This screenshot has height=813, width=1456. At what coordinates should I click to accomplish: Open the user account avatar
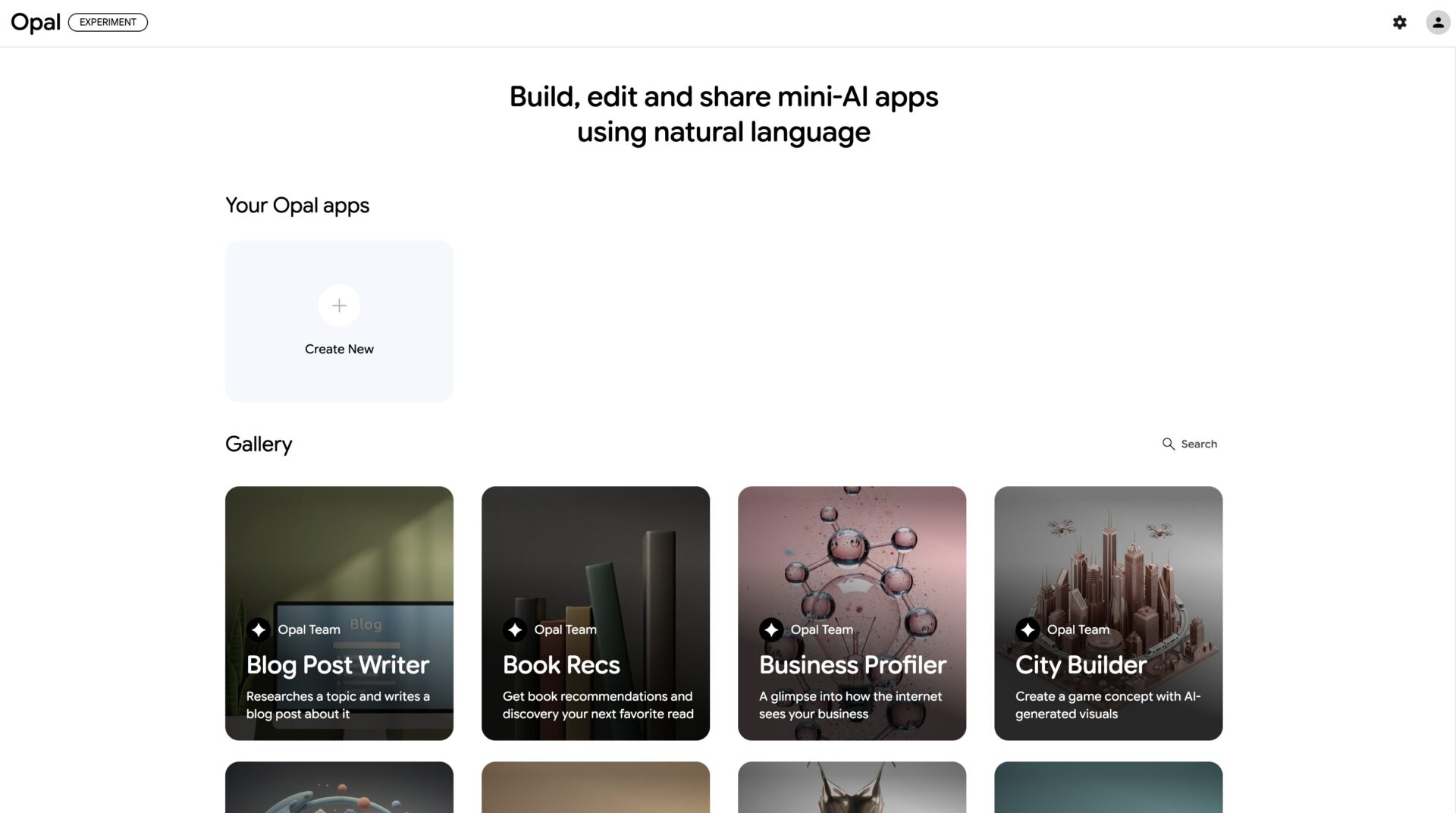coord(1438,23)
